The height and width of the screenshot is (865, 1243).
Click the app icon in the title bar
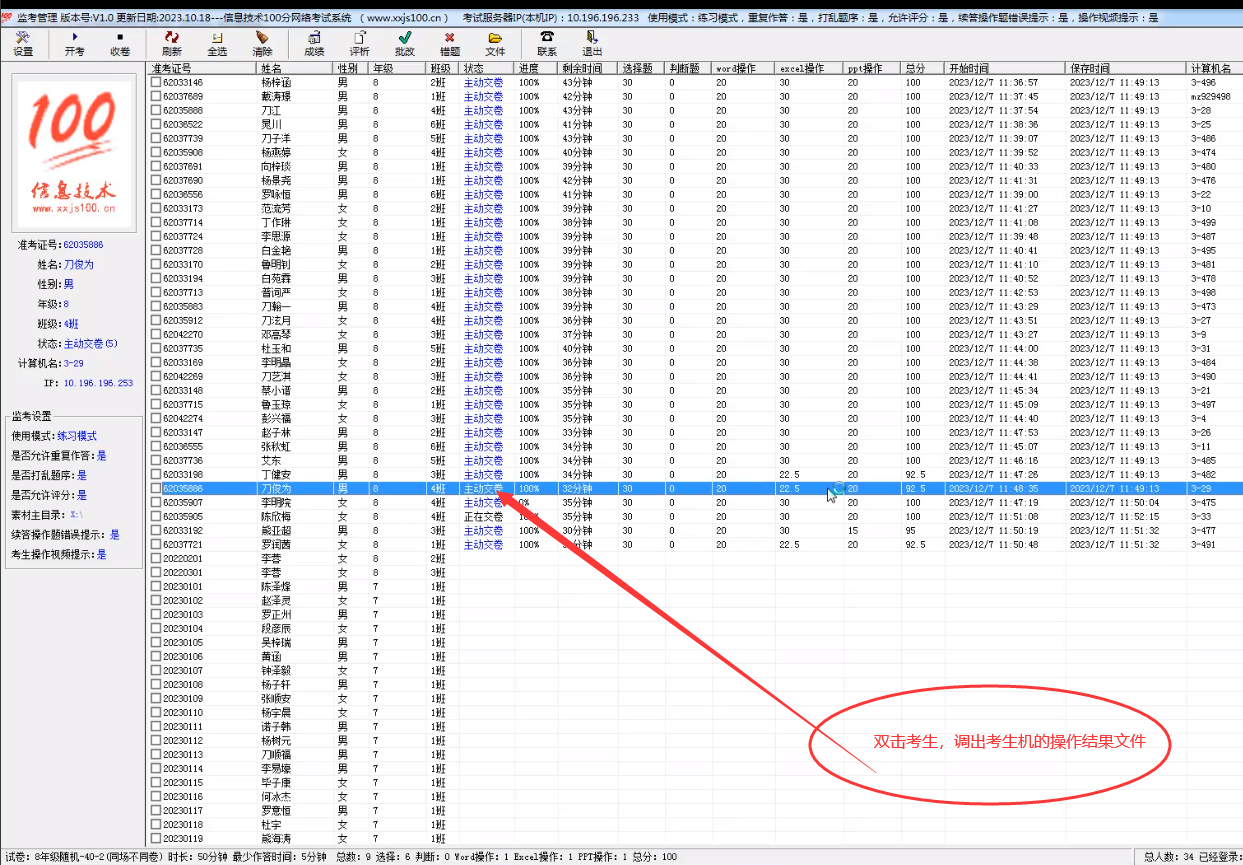[6, 18]
